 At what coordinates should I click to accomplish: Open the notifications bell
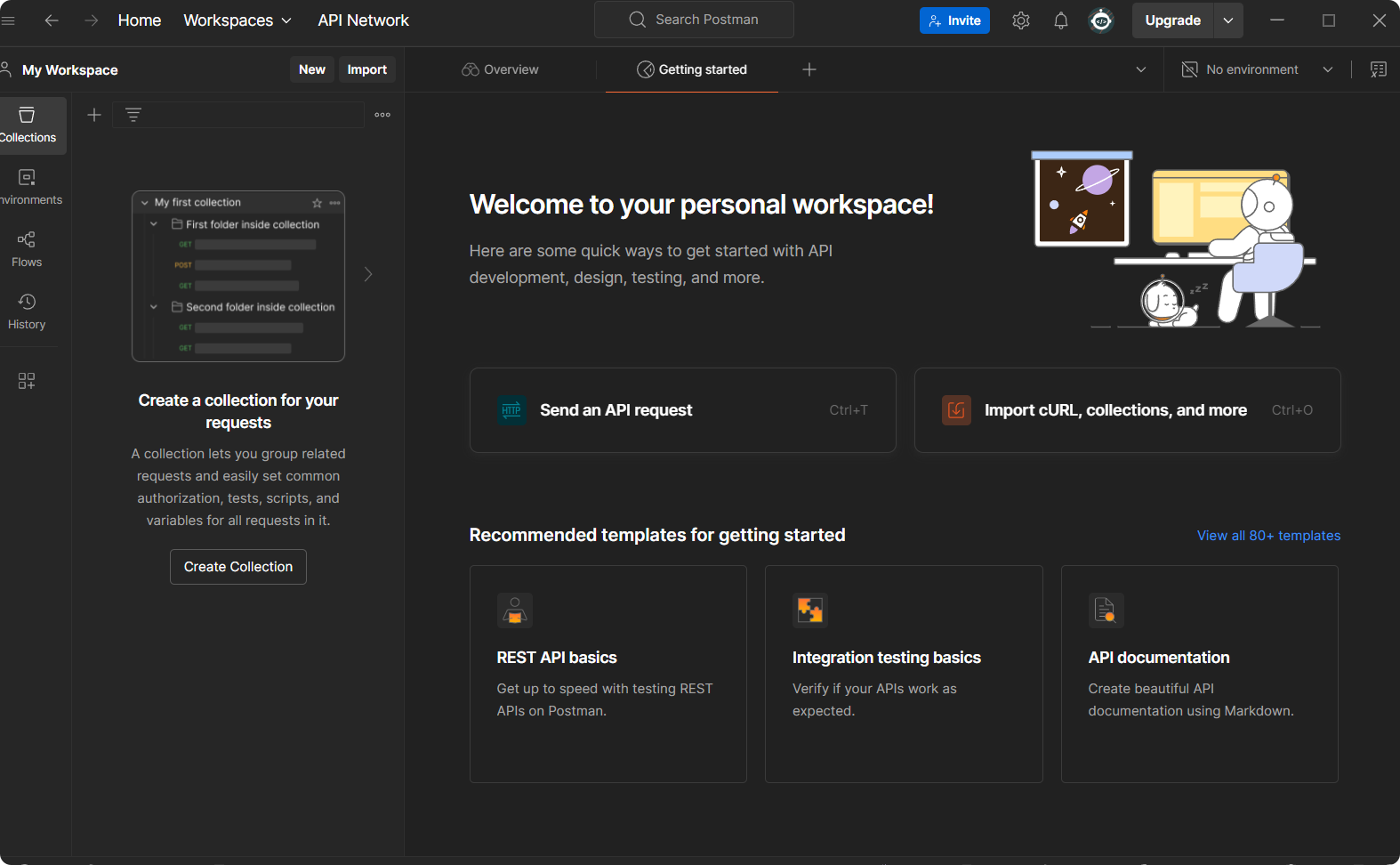click(1061, 20)
